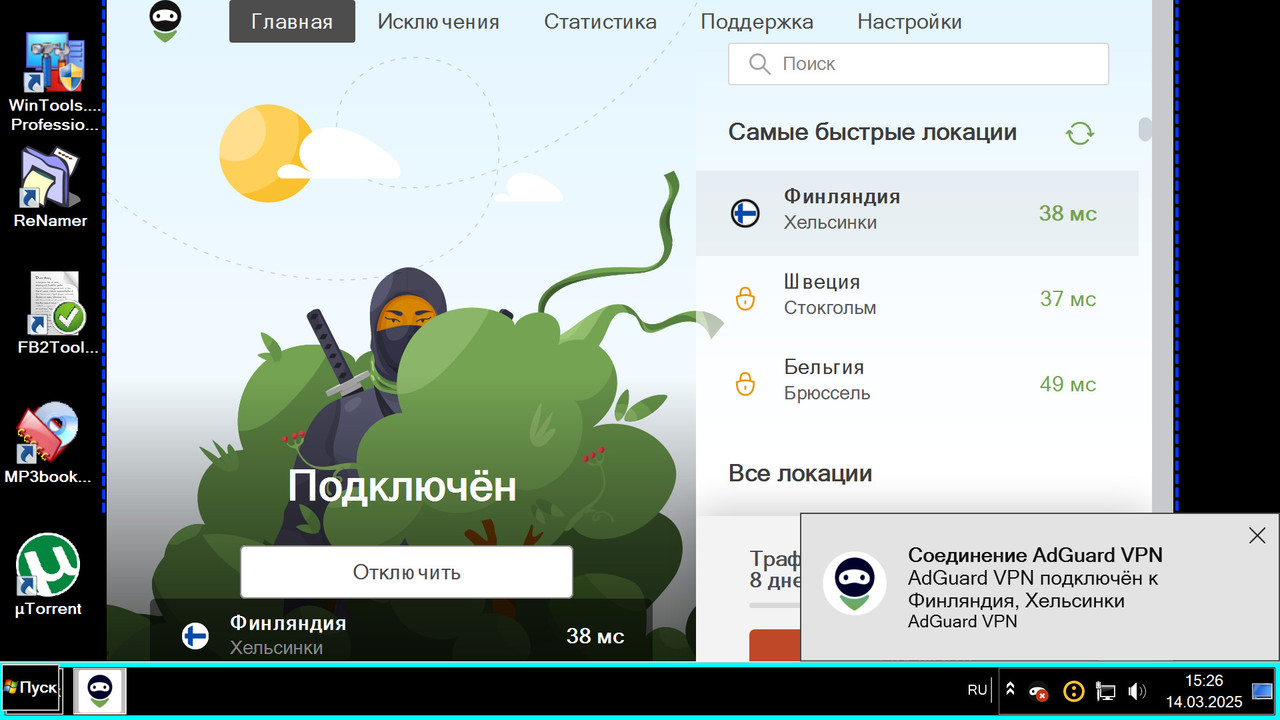Click the magnifier icon in search box

click(760, 64)
